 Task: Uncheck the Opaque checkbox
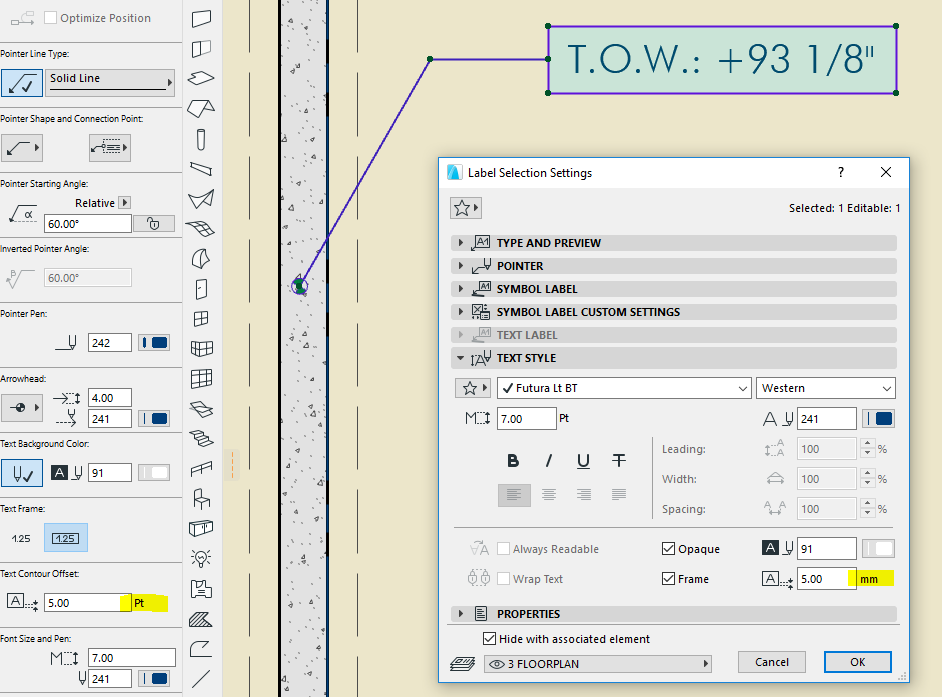[668, 549]
